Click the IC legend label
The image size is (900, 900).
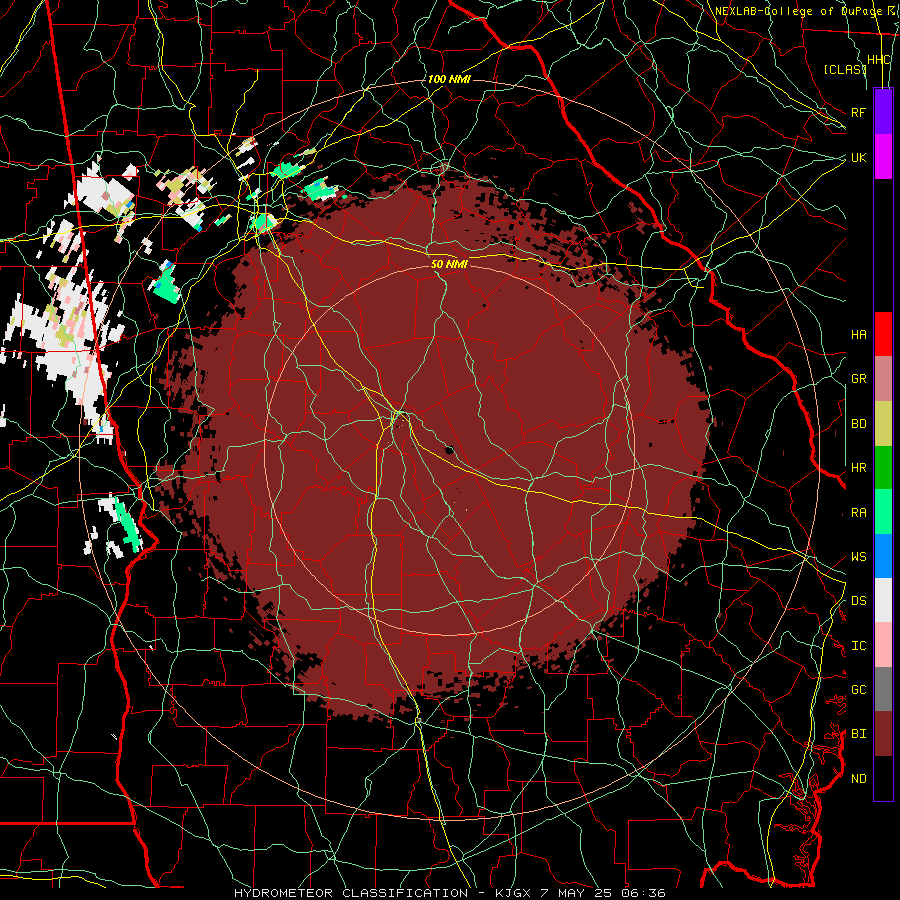tap(859, 646)
